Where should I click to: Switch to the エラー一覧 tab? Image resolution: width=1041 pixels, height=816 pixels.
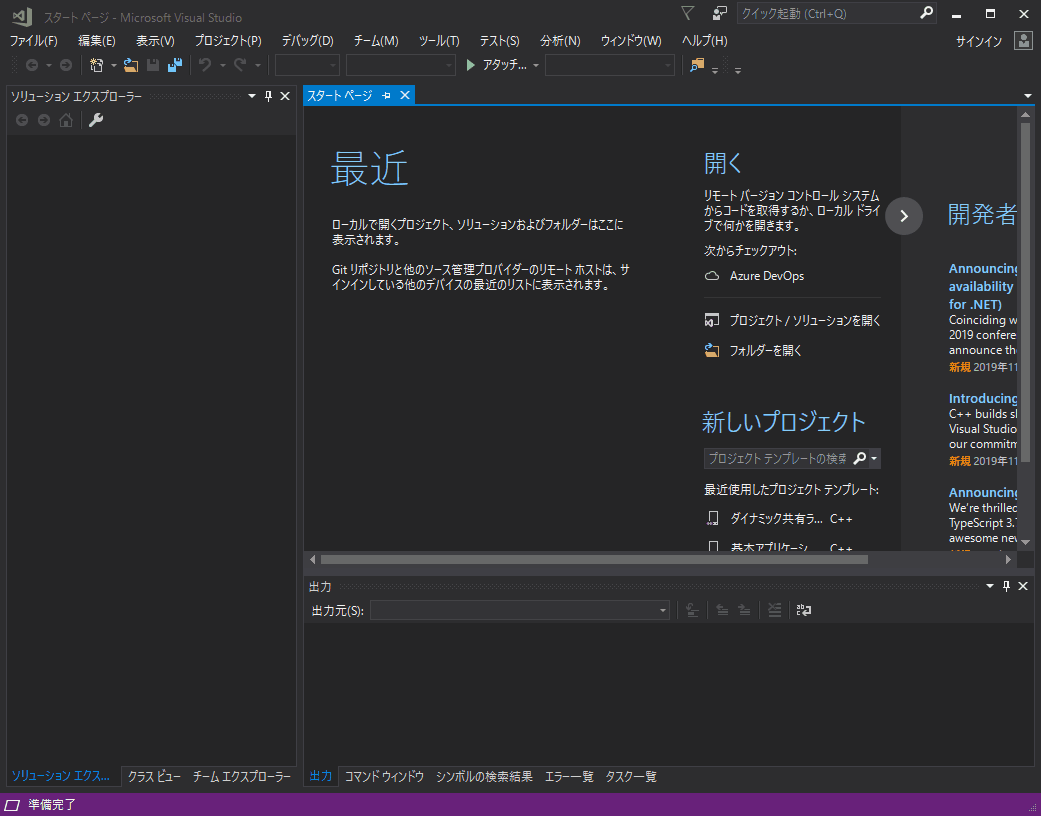[569, 776]
